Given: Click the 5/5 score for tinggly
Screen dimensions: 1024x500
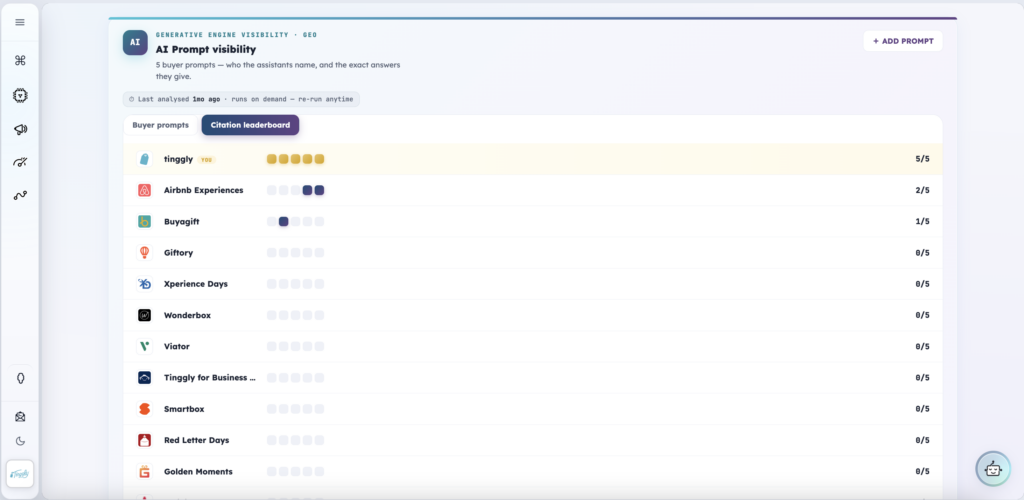Looking at the screenshot, I should click(x=922, y=159).
